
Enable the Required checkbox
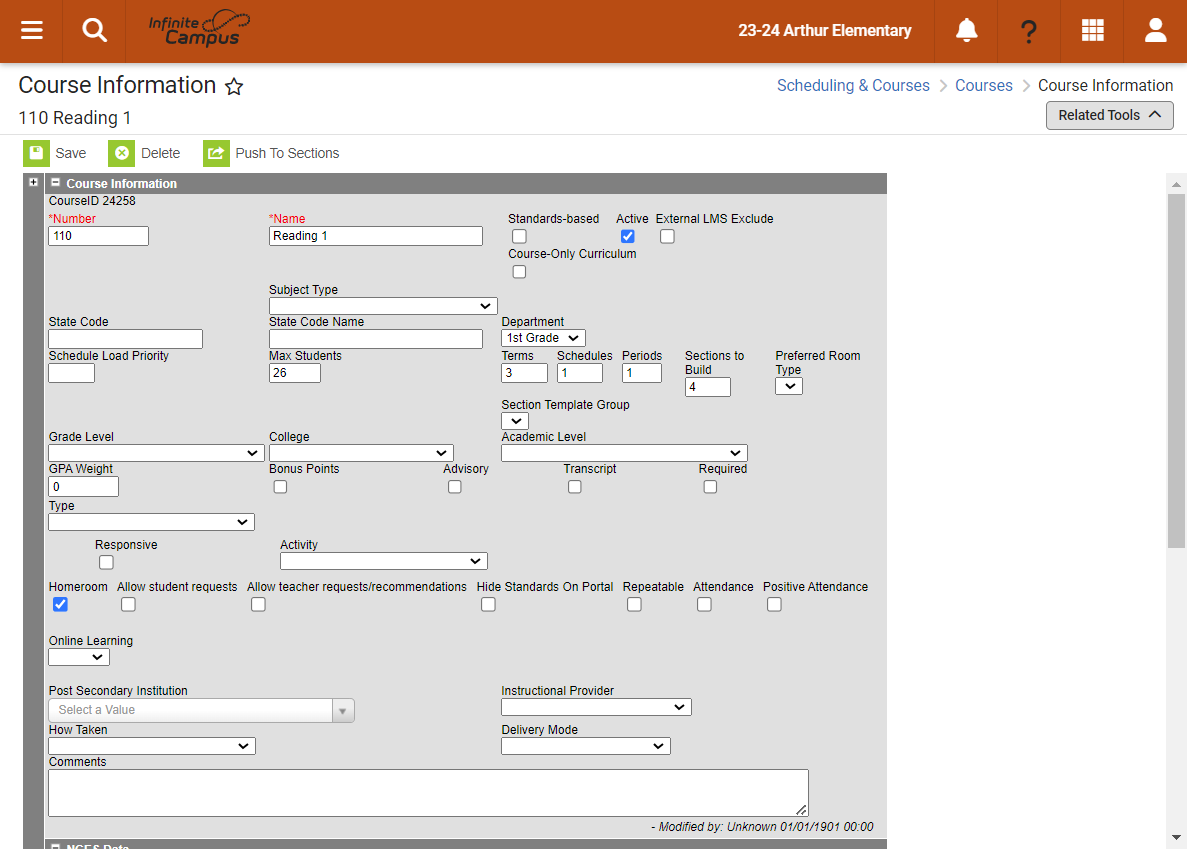pyautogui.click(x=710, y=487)
